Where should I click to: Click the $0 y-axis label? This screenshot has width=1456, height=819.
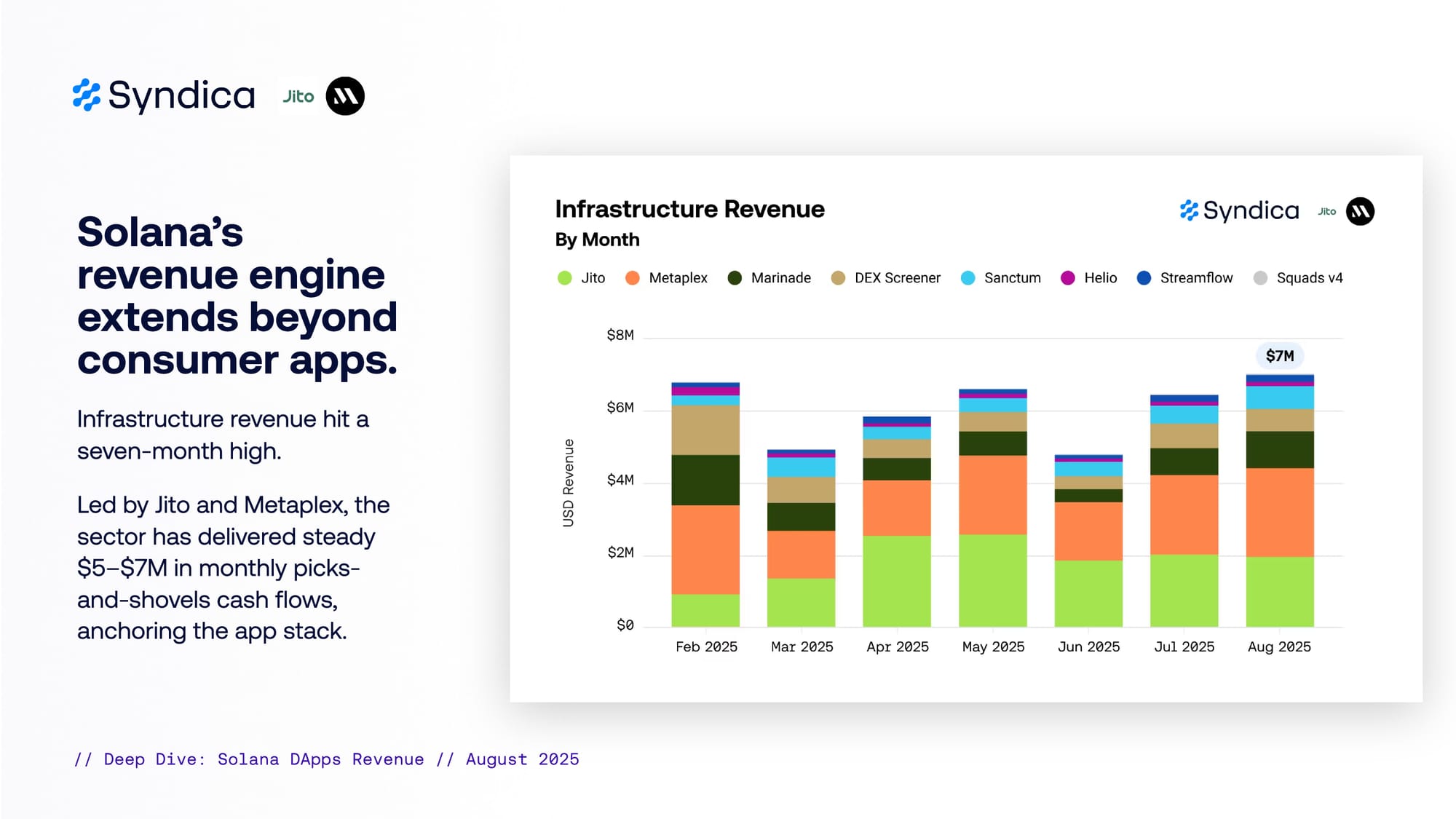point(625,625)
